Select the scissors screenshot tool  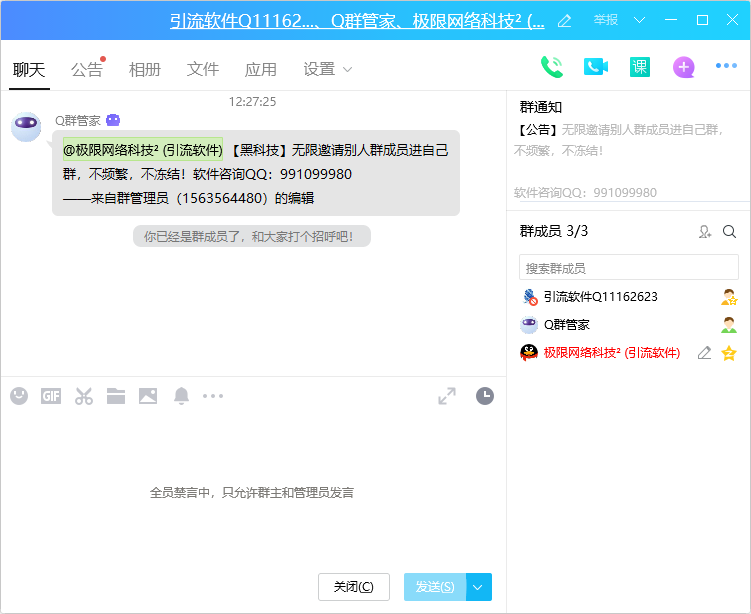coord(84,396)
